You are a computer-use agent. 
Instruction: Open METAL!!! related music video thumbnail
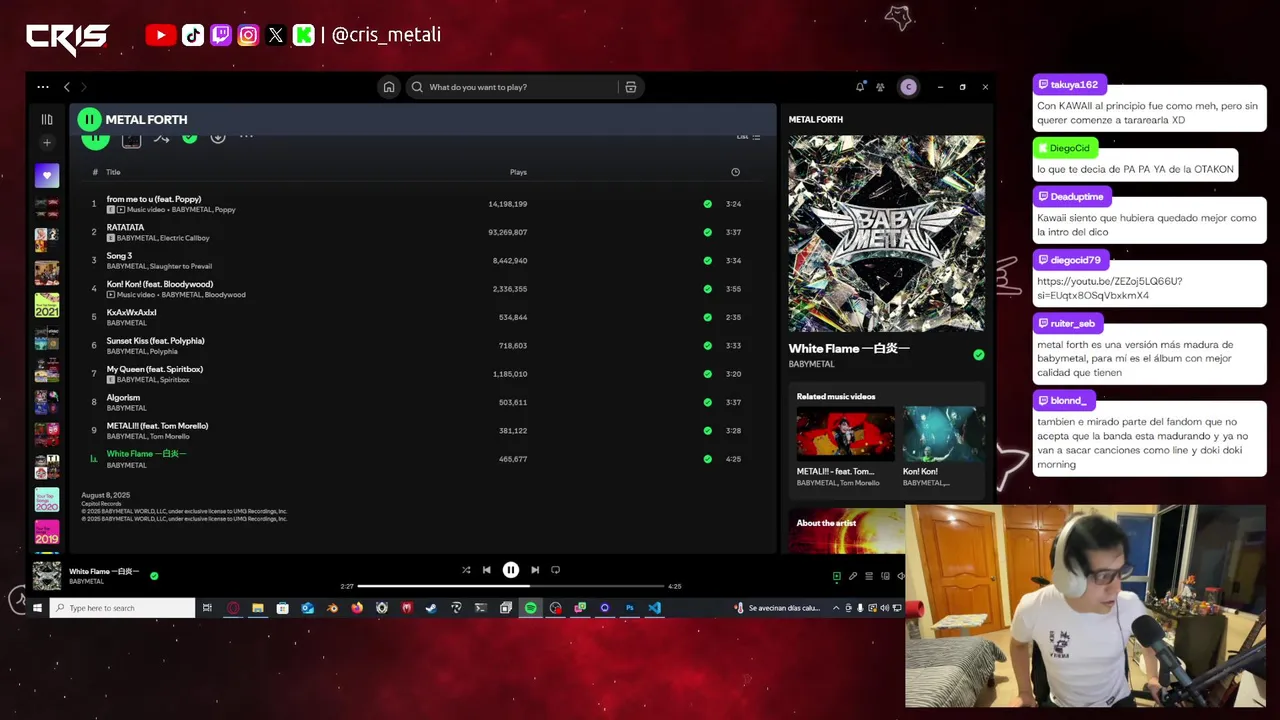845,434
